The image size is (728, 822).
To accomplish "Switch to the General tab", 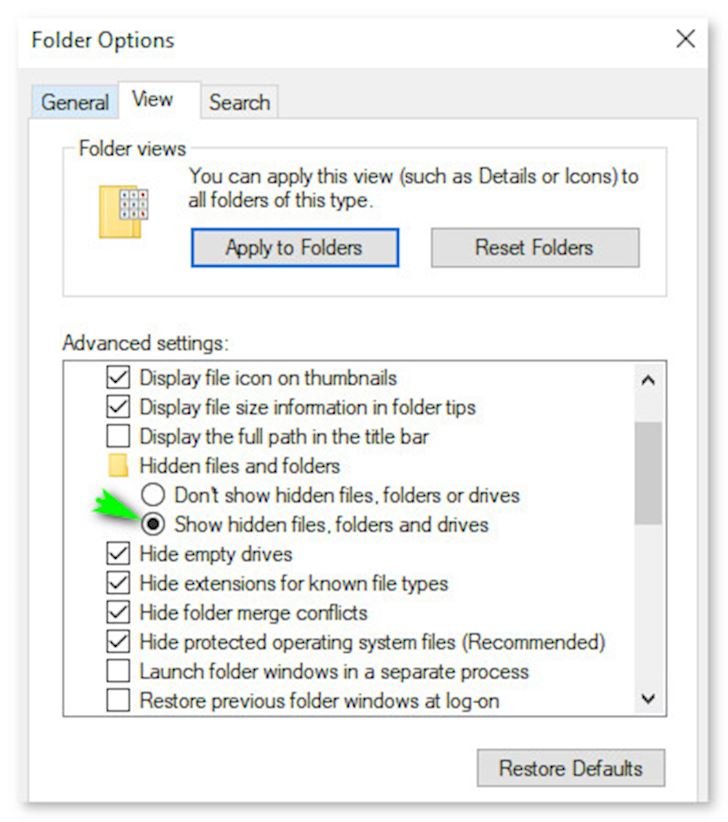I will click(75, 102).
